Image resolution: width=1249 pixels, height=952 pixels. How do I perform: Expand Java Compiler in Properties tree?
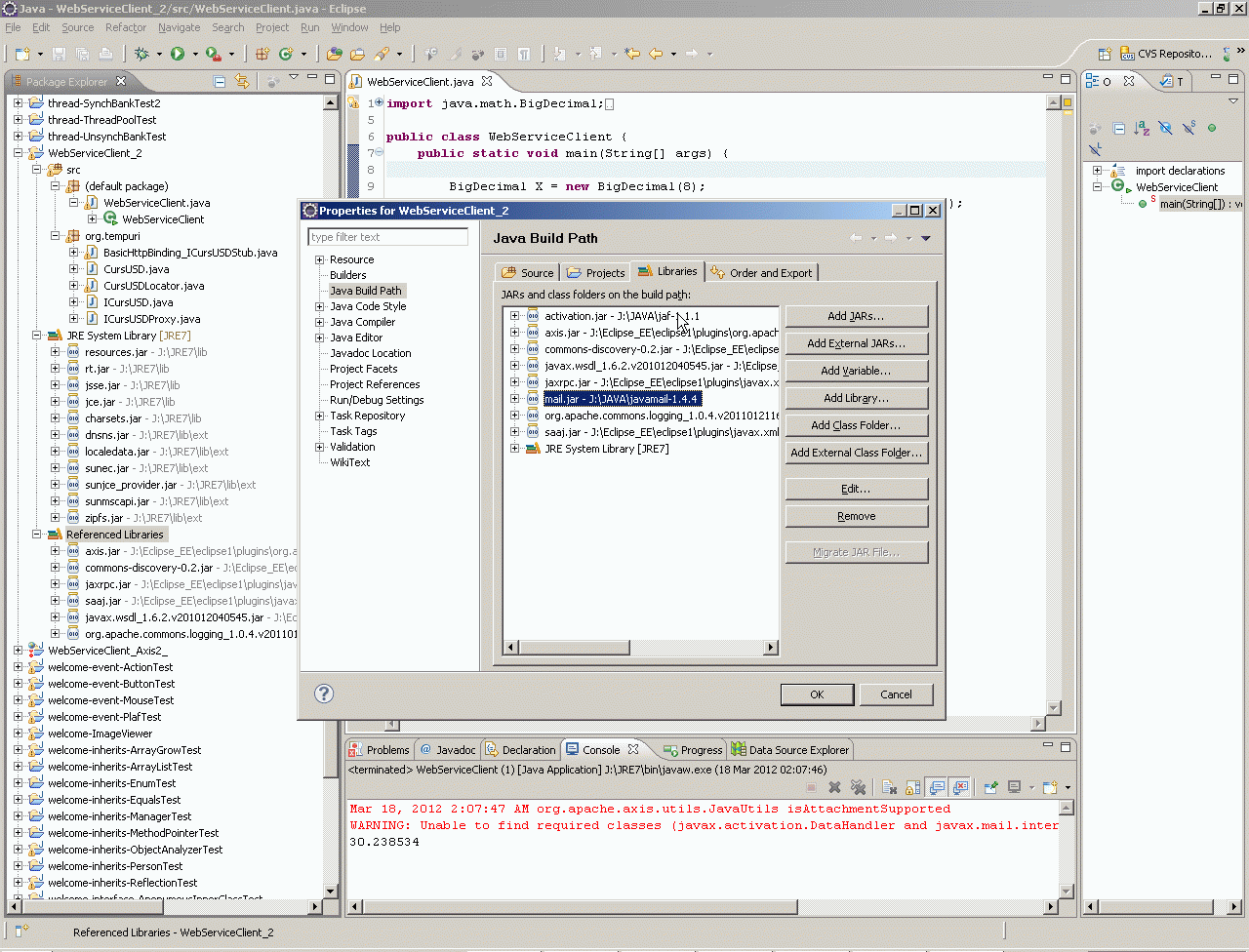pyautogui.click(x=319, y=322)
